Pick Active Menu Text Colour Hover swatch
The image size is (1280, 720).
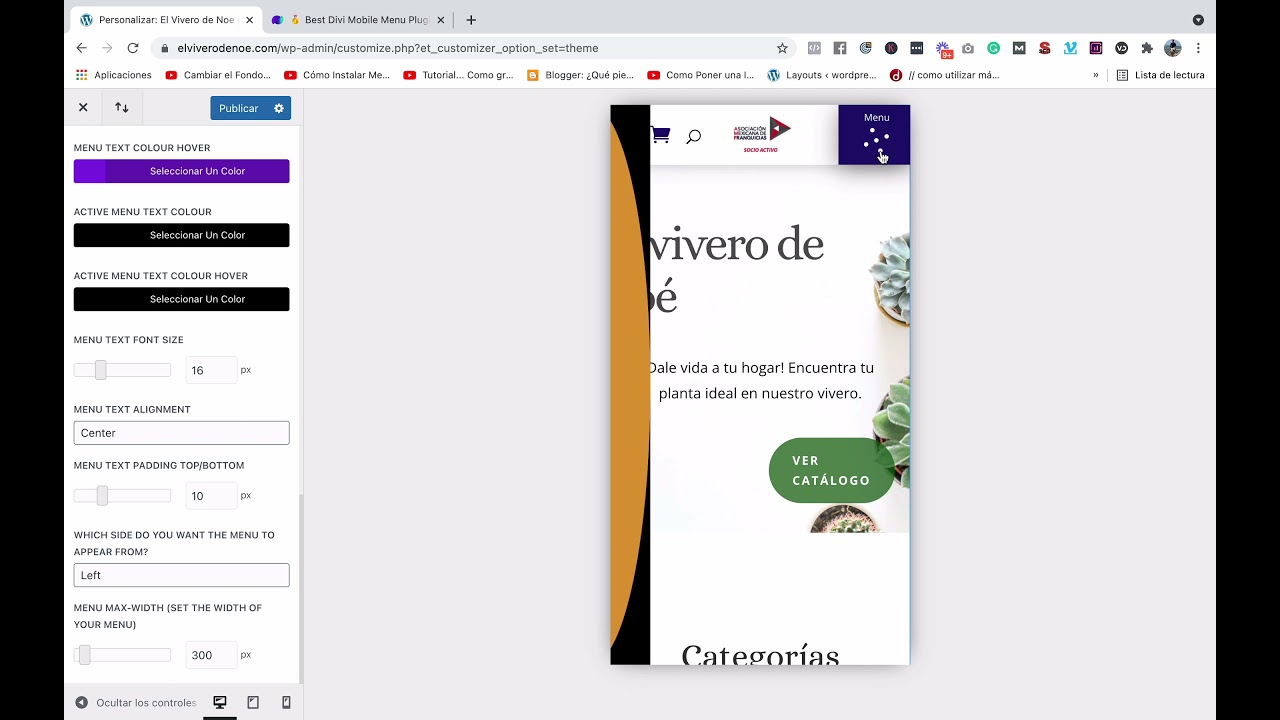(x=181, y=299)
